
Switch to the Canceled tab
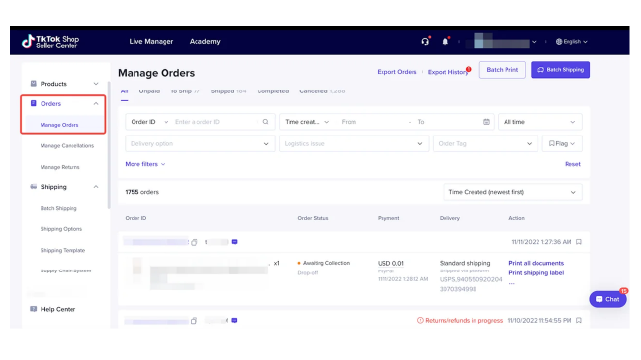point(322,92)
